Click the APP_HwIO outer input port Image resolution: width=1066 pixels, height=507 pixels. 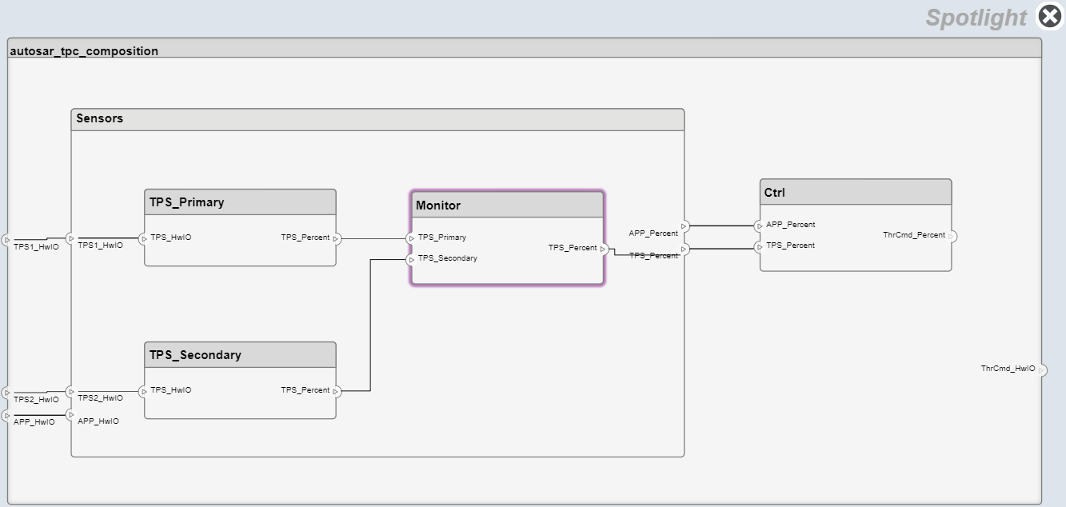(x=7, y=415)
